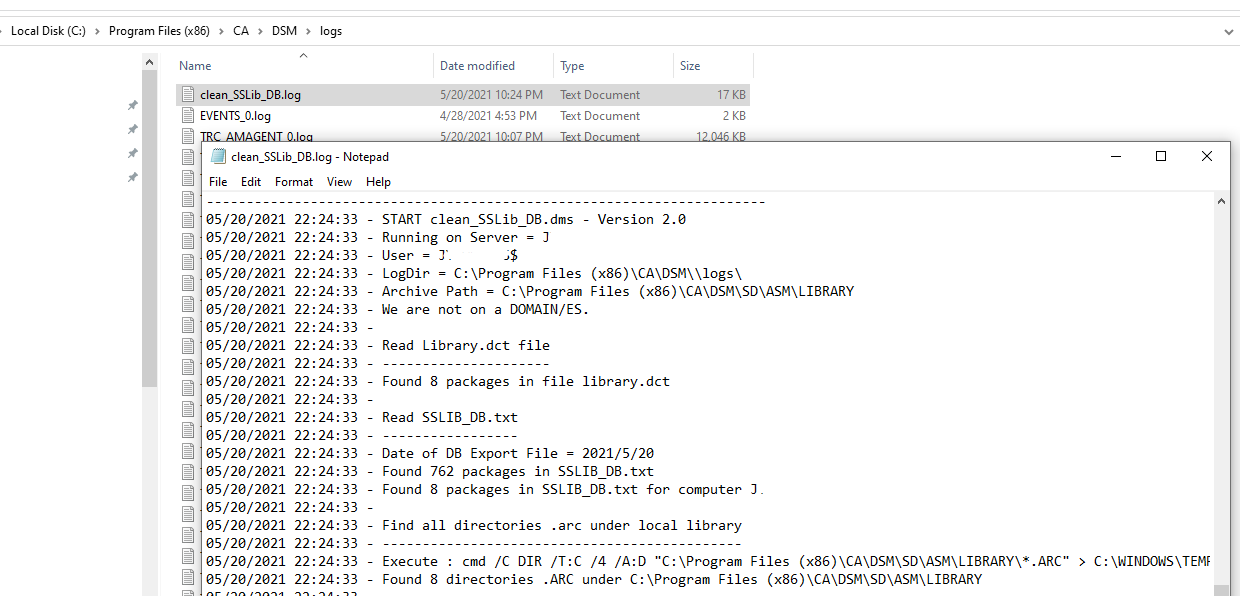This screenshot has width=1240, height=604.
Task: Open Notepad's Help menu
Action: click(x=378, y=182)
